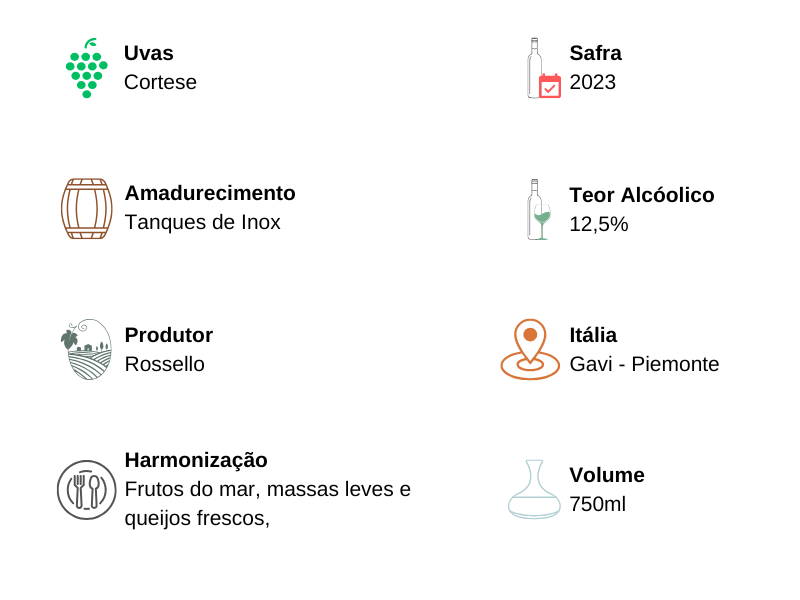This screenshot has height=600, width=800.
Task: Click the orange location pin icon
Action: 530,349
